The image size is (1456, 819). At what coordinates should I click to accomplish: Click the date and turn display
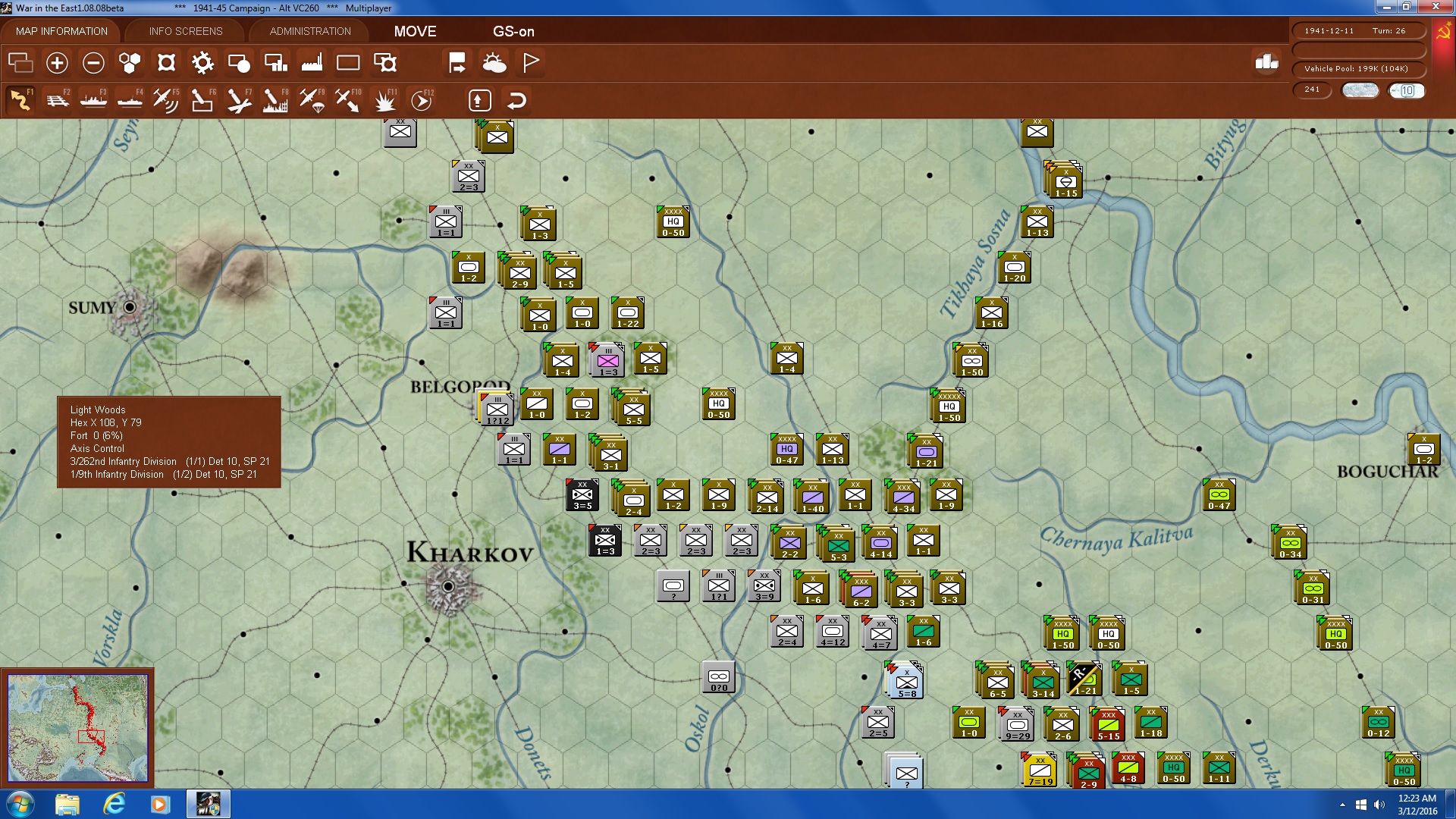tap(1357, 31)
